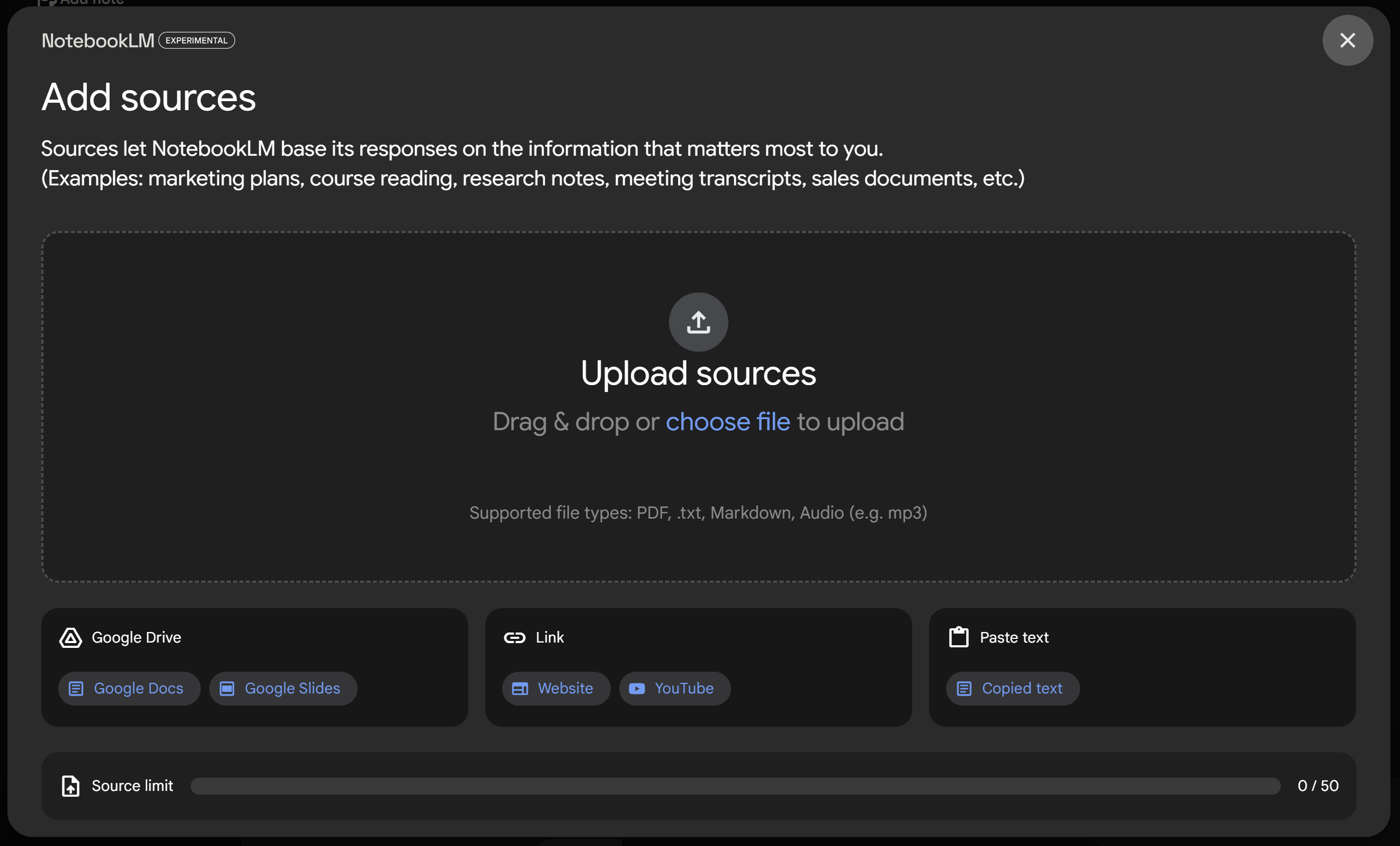This screenshot has width=1400, height=846.
Task: Click the 0 / 50 source counter
Action: [1317, 786]
